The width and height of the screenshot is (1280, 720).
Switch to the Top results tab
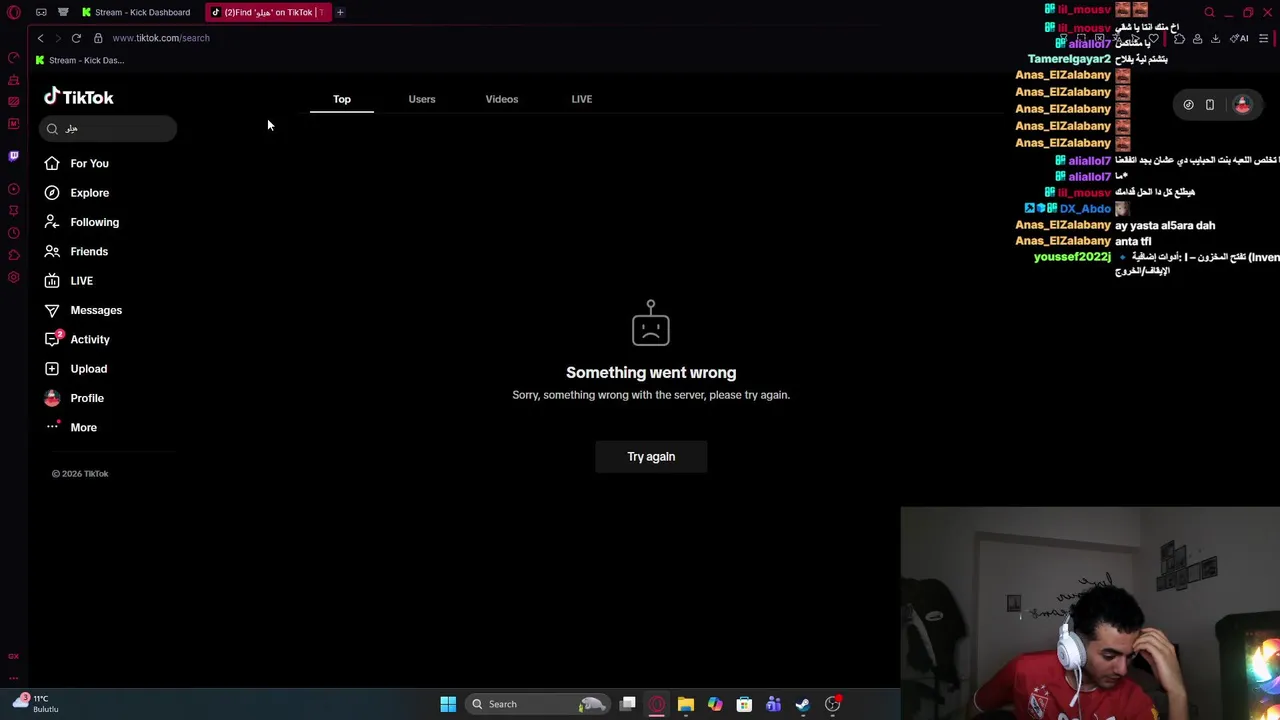click(342, 99)
